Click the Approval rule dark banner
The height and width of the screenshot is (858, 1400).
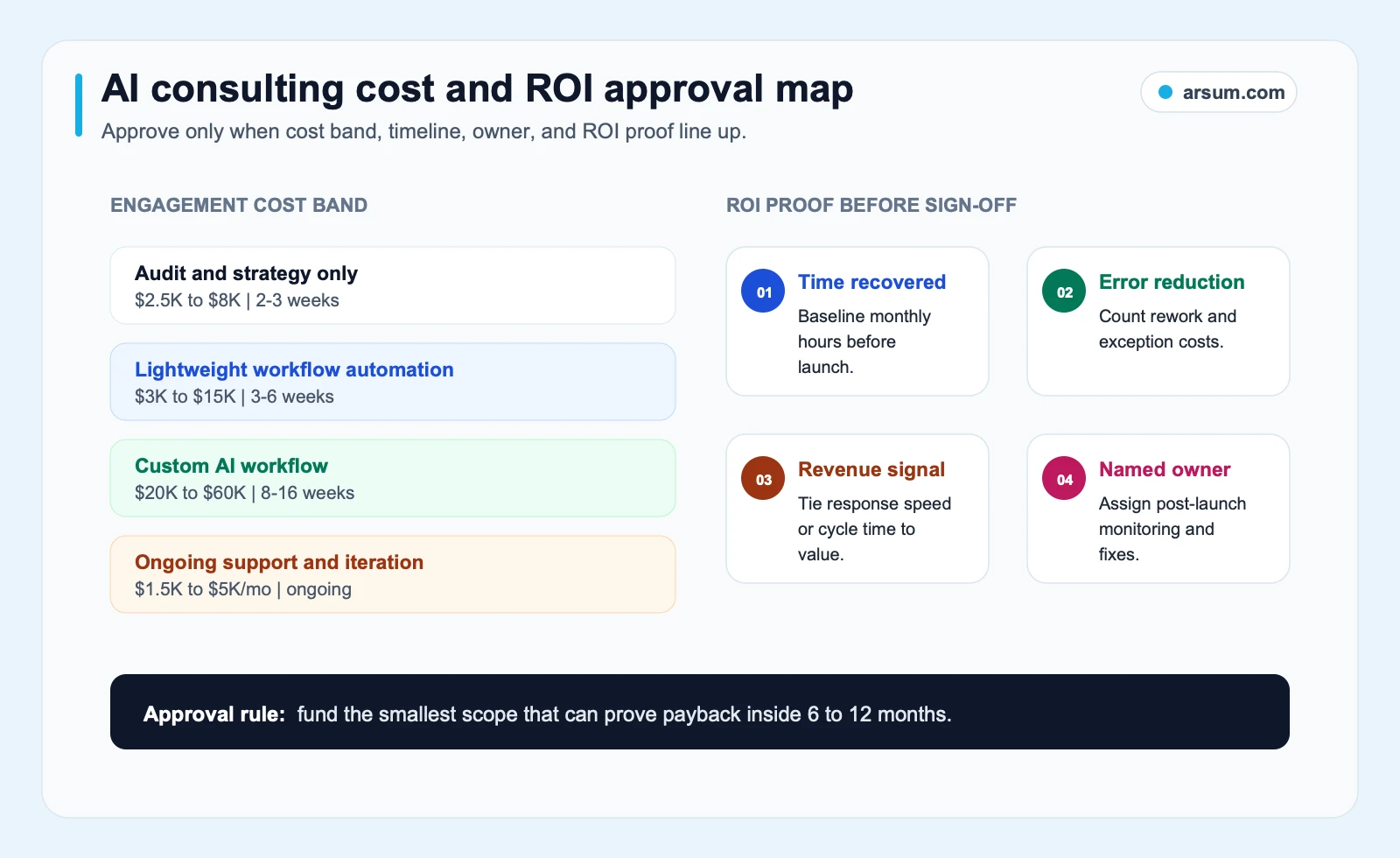pos(700,712)
